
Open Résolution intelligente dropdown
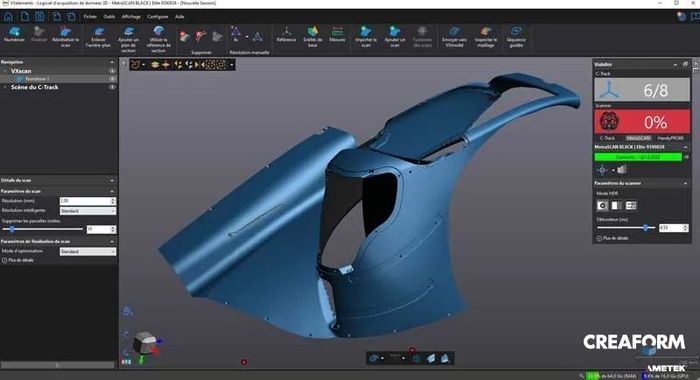[88, 211]
